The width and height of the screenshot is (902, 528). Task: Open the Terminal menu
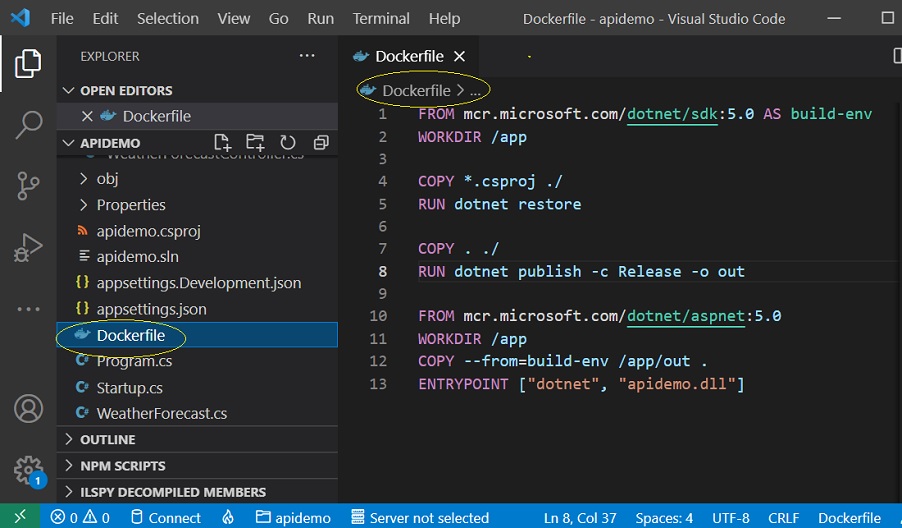tap(381, 18)
